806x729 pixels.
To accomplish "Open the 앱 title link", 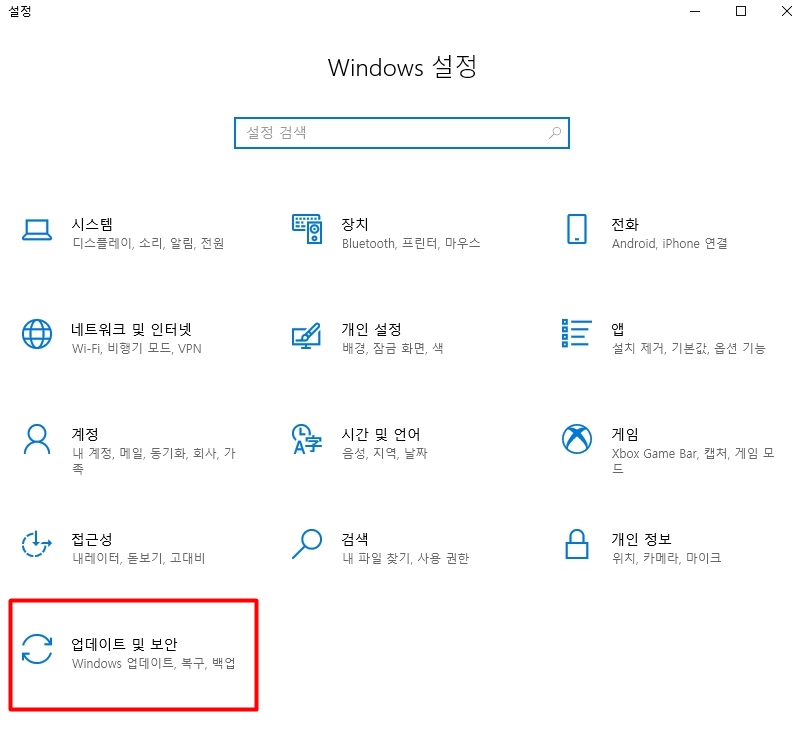I will click(618, 329).
